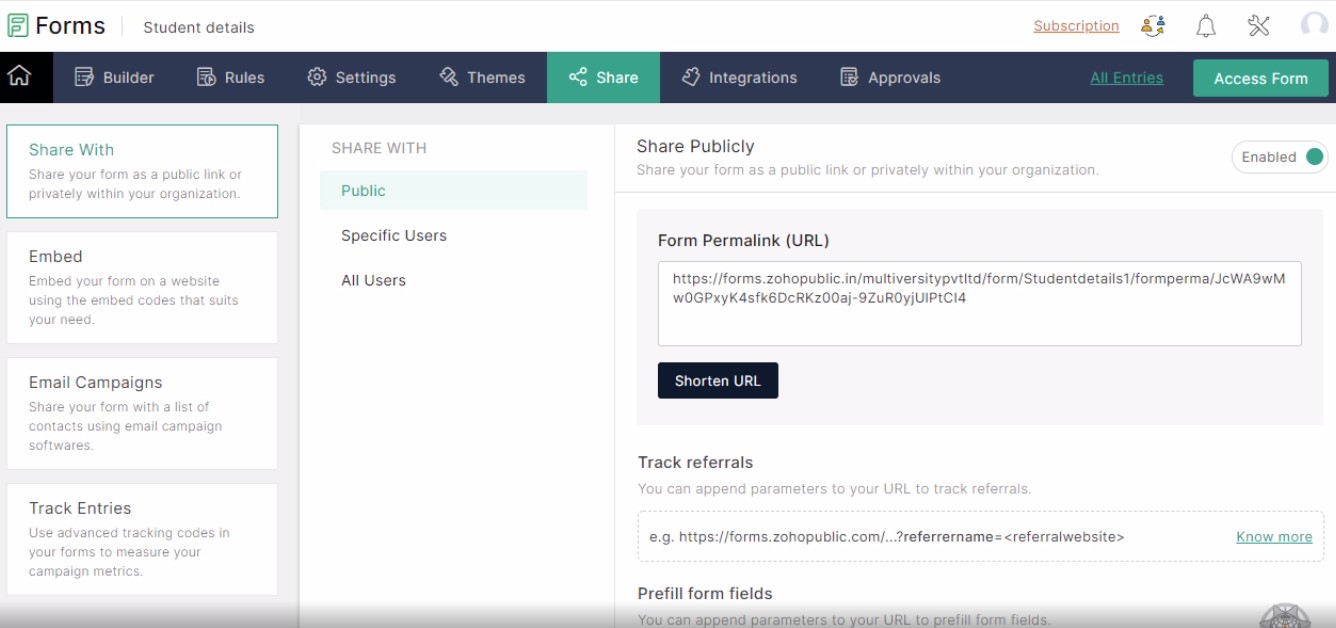Click the add users icon beside Subscription
The height and width of the screenshot is (628, 1336).
pyautogui.click(x=1152, y=26)
